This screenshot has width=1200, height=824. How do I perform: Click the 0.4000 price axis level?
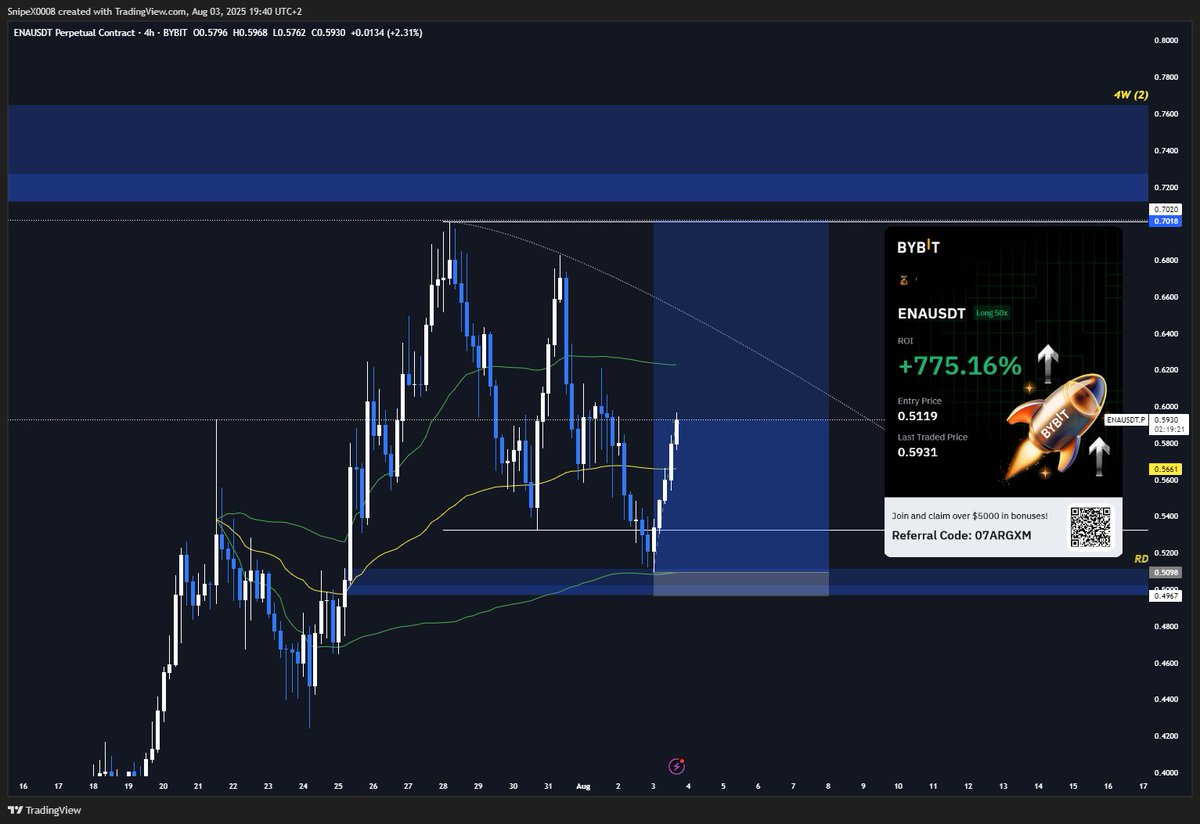pos(1165,773)
